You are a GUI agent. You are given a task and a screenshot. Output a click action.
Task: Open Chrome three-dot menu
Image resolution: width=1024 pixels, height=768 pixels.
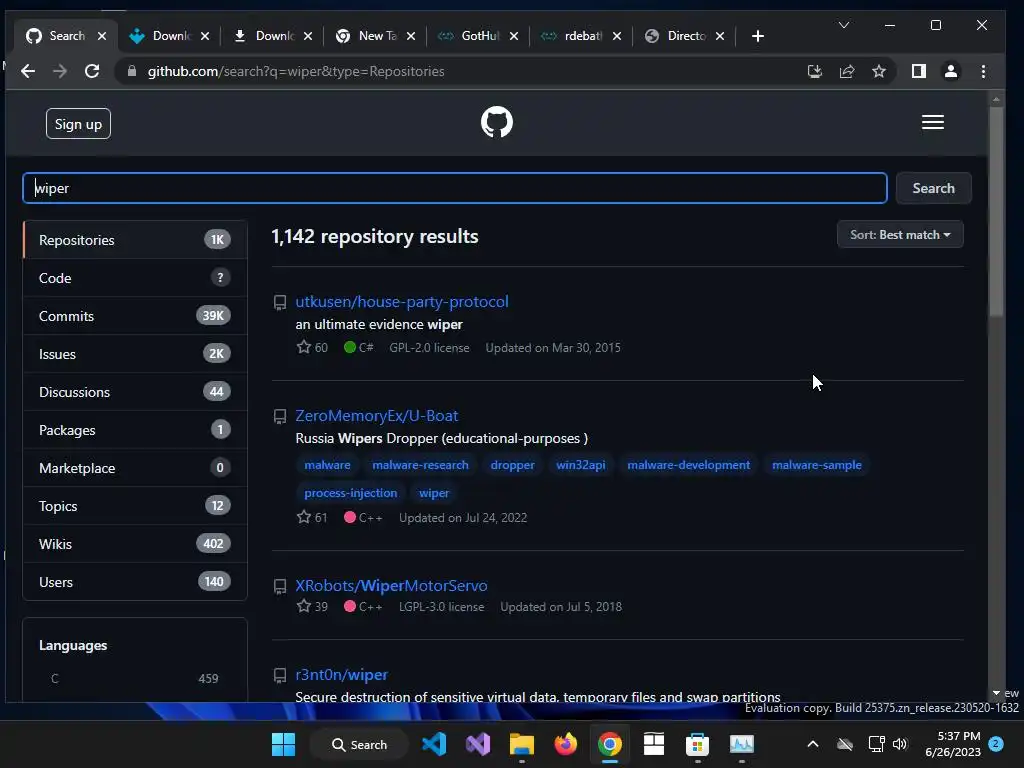tap(984, 71)
